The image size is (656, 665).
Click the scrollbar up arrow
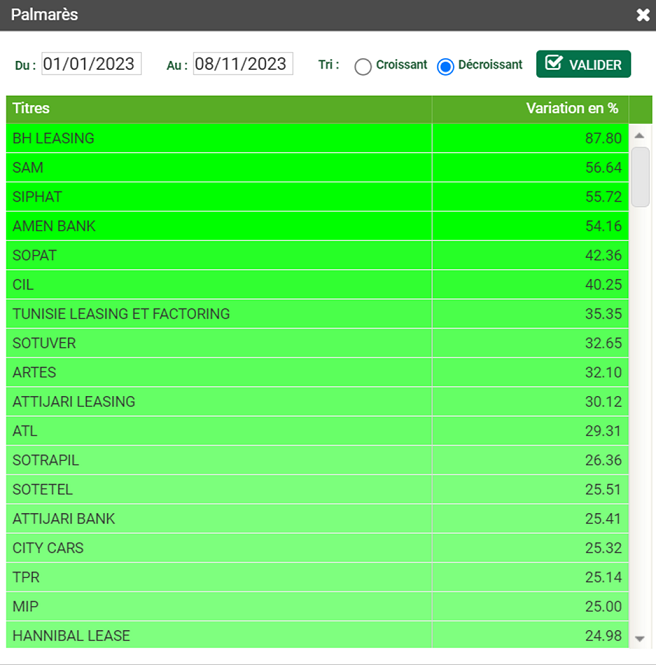[639, 136]
